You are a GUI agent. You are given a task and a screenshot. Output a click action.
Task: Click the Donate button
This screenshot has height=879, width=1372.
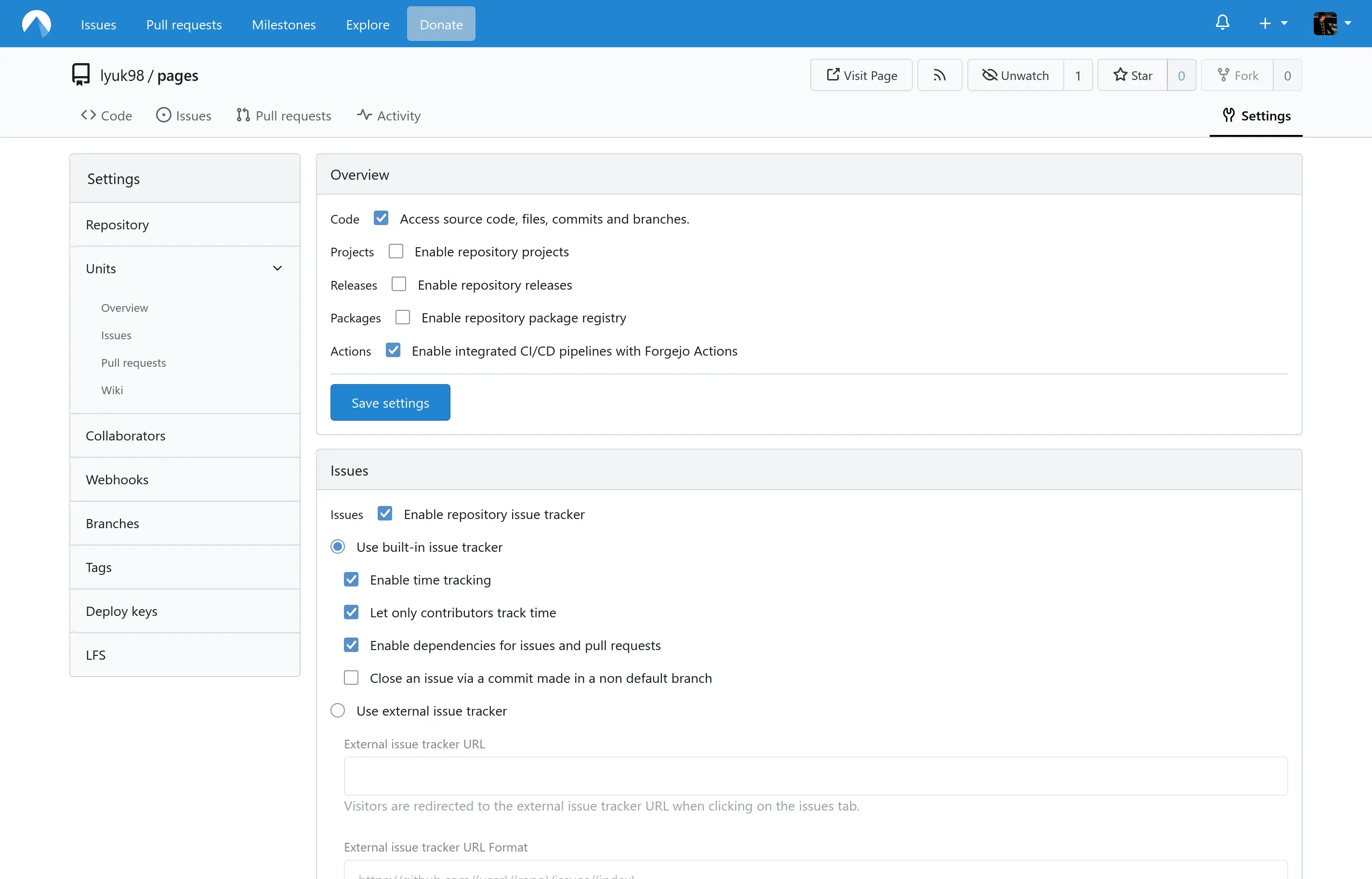[x=440, y=24]
